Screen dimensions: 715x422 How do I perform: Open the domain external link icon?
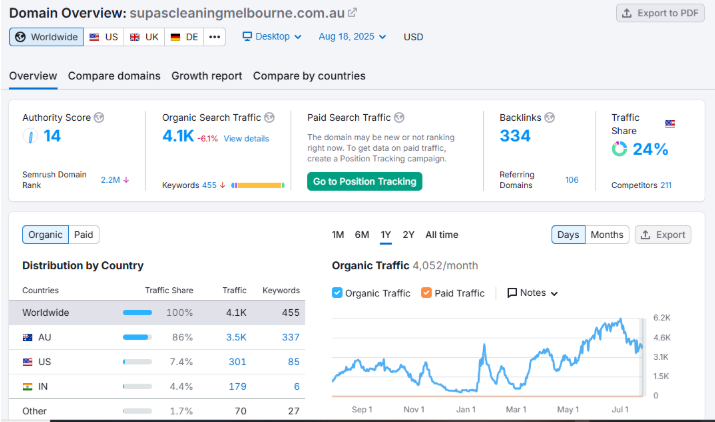(352, 13)
